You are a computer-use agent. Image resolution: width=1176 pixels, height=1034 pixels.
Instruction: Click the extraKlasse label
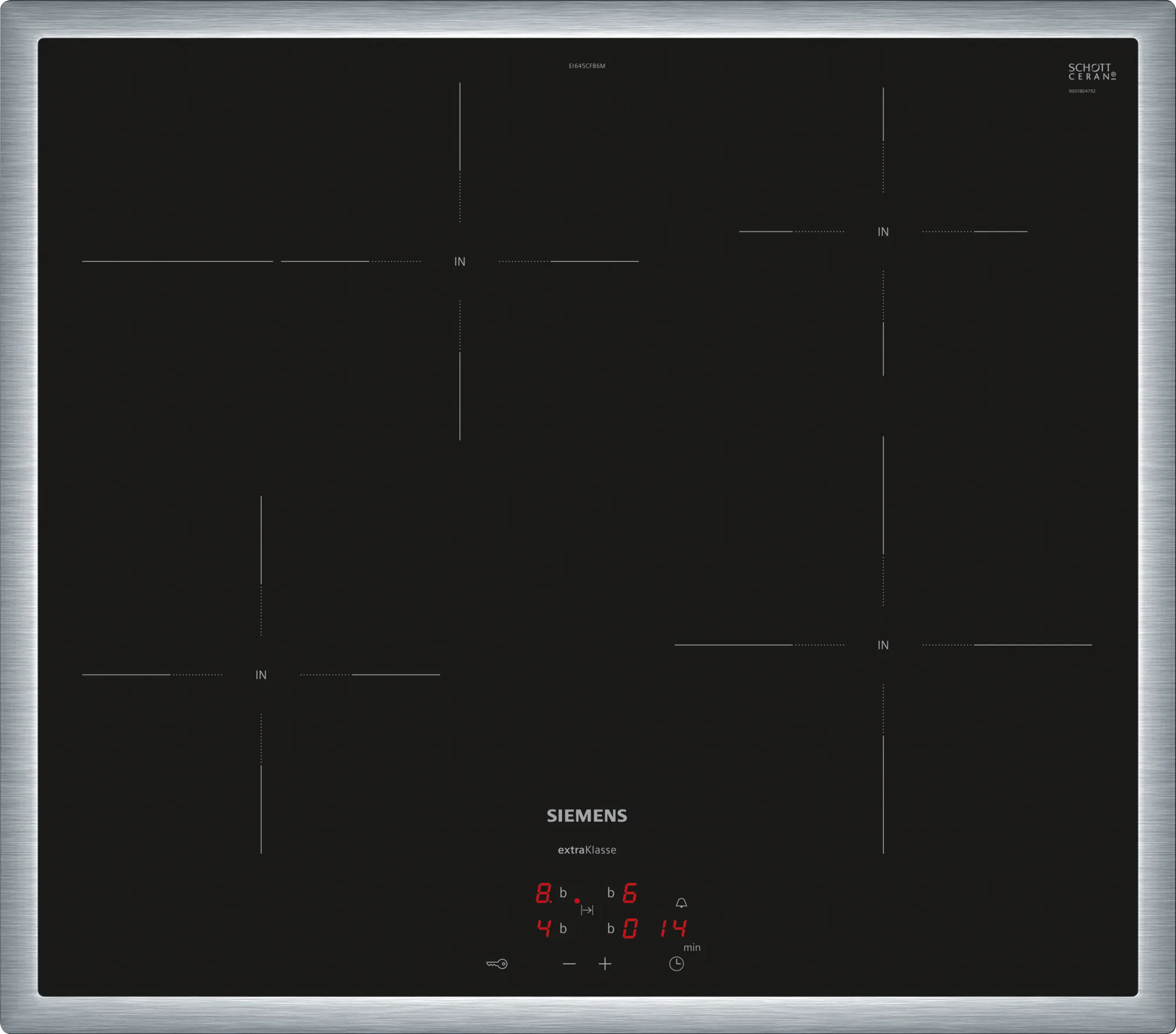point(587,850)
